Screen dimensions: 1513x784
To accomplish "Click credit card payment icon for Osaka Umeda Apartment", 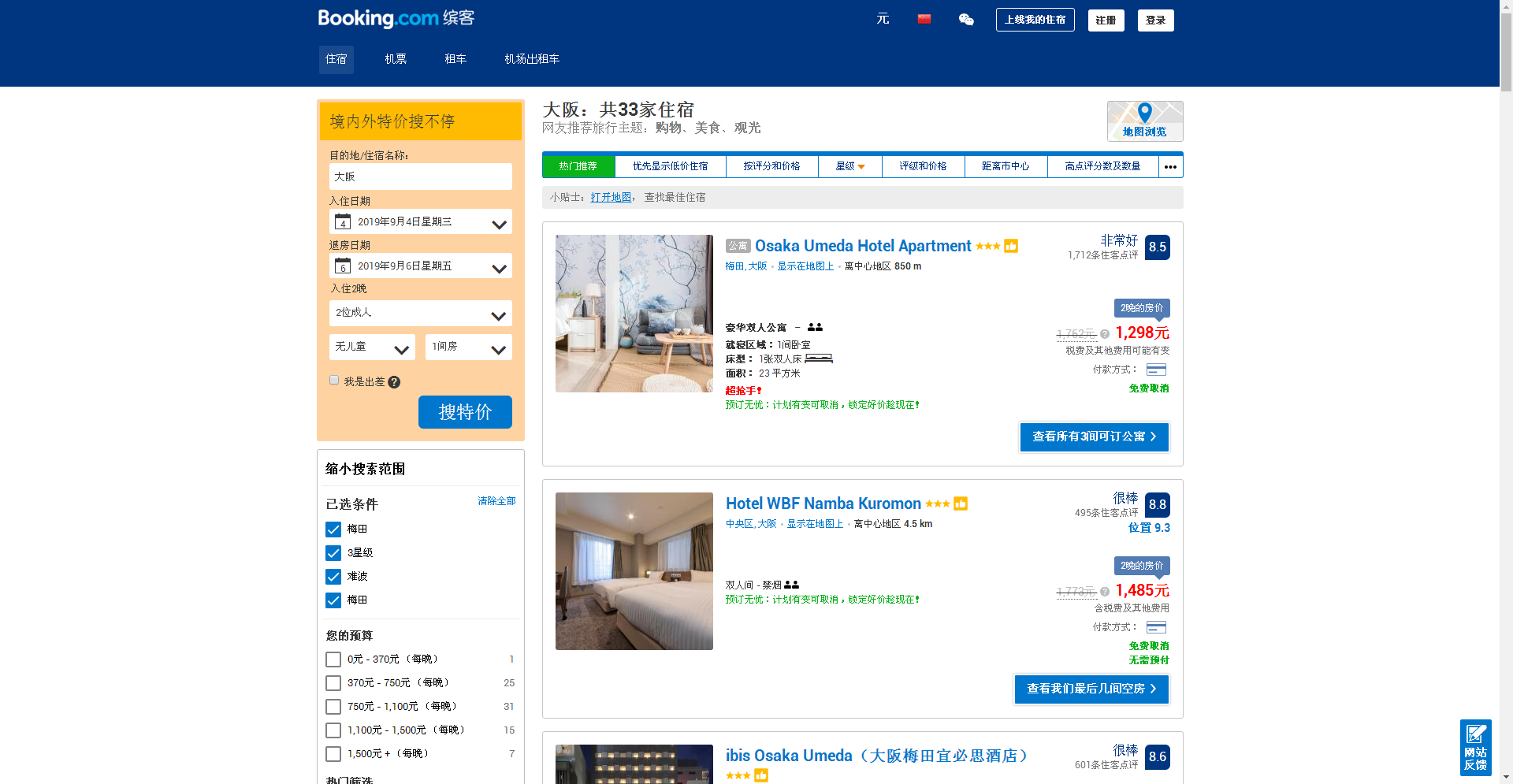I will tap(1156, 370).
